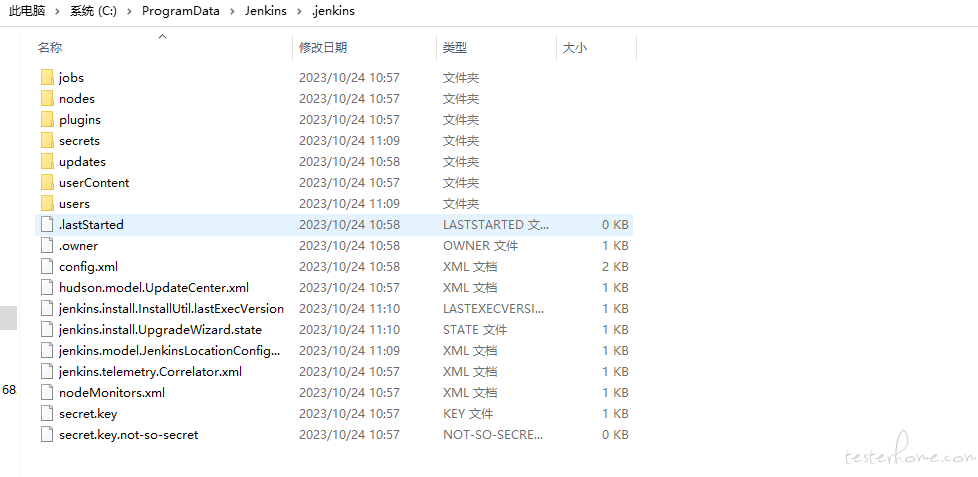Select the config.xml file name
Viewport: 978px width, 477px height.
click(89, 267)
